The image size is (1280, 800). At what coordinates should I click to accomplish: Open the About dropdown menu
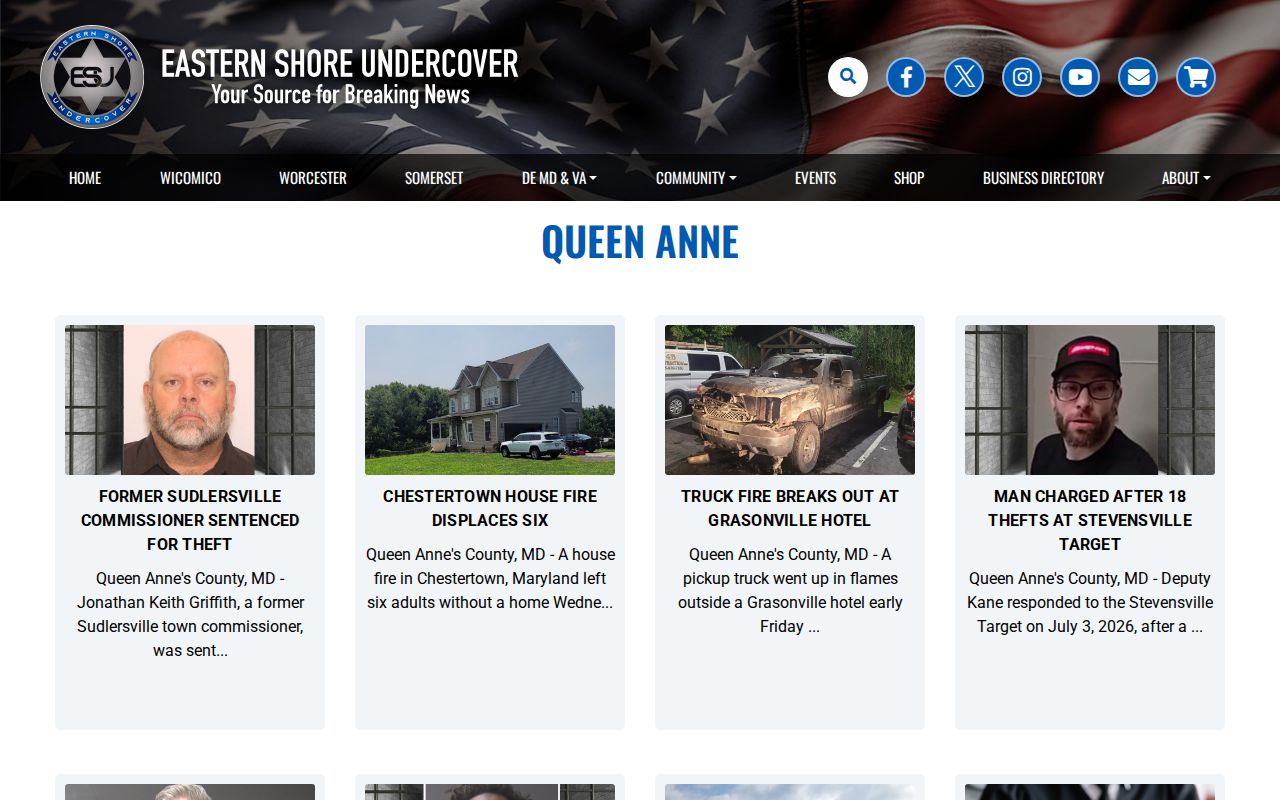1186,178
